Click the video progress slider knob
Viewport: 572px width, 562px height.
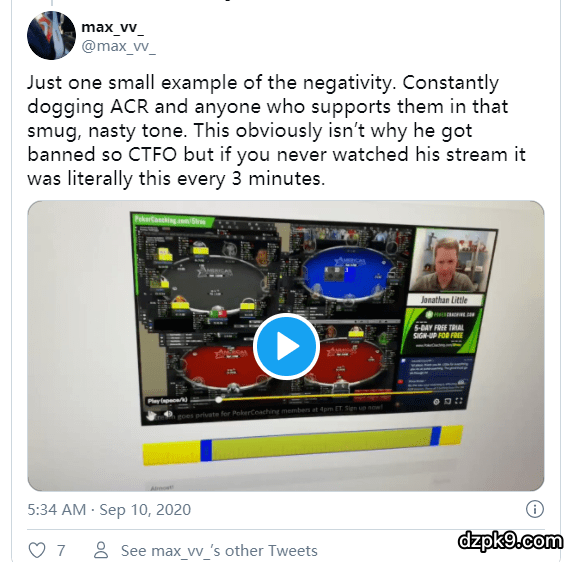tap(219, 399)
